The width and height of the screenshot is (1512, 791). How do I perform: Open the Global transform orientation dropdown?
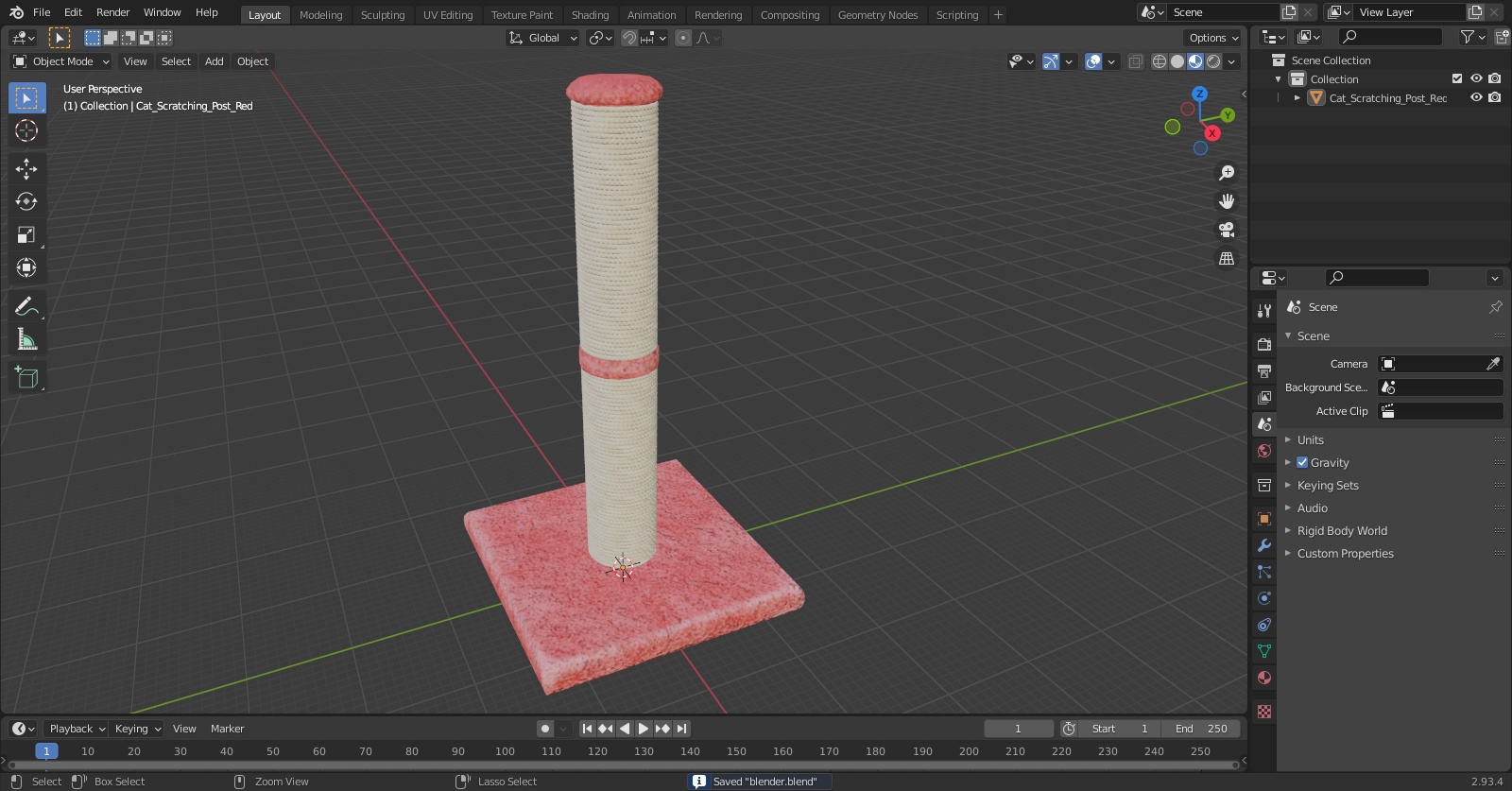click(542, 38)
